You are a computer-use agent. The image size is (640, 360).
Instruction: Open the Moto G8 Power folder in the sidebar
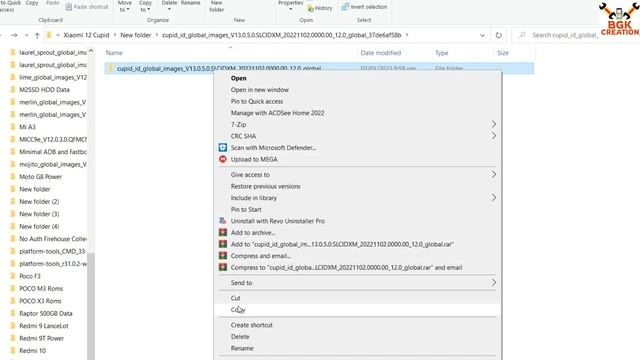pos(40,177)
